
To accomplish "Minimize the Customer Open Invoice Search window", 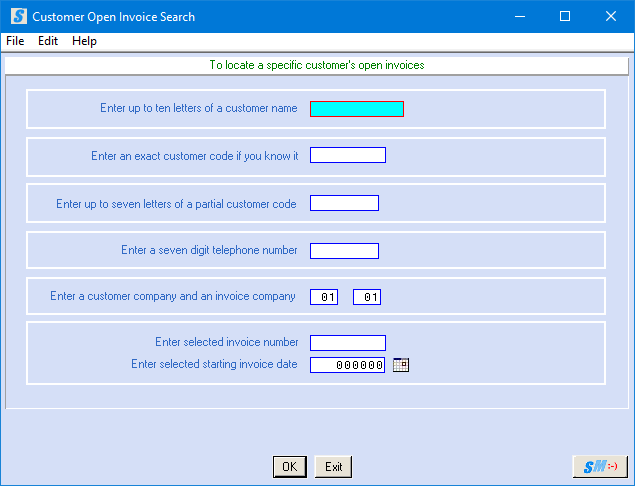I will 518,17.
